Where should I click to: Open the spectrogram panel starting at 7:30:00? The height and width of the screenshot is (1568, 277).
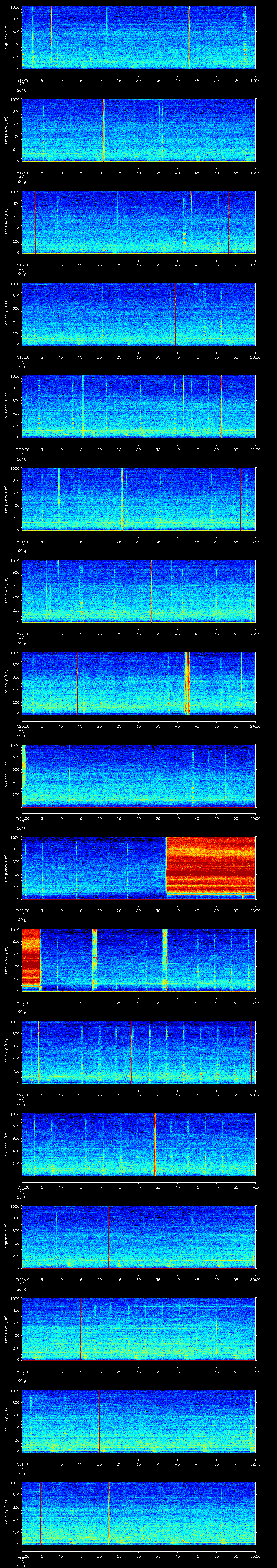pos(138,1329)
